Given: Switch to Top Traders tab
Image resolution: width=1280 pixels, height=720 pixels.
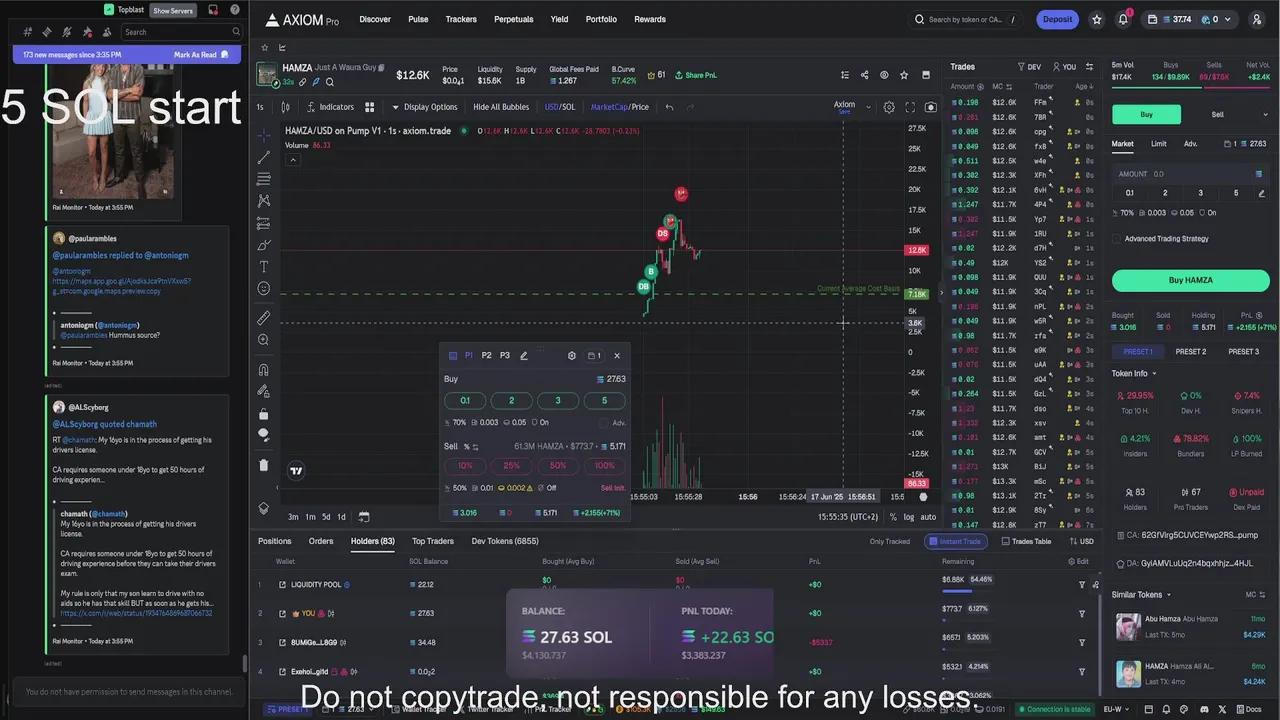Looking at the screenshot, I should click(433, 541).
